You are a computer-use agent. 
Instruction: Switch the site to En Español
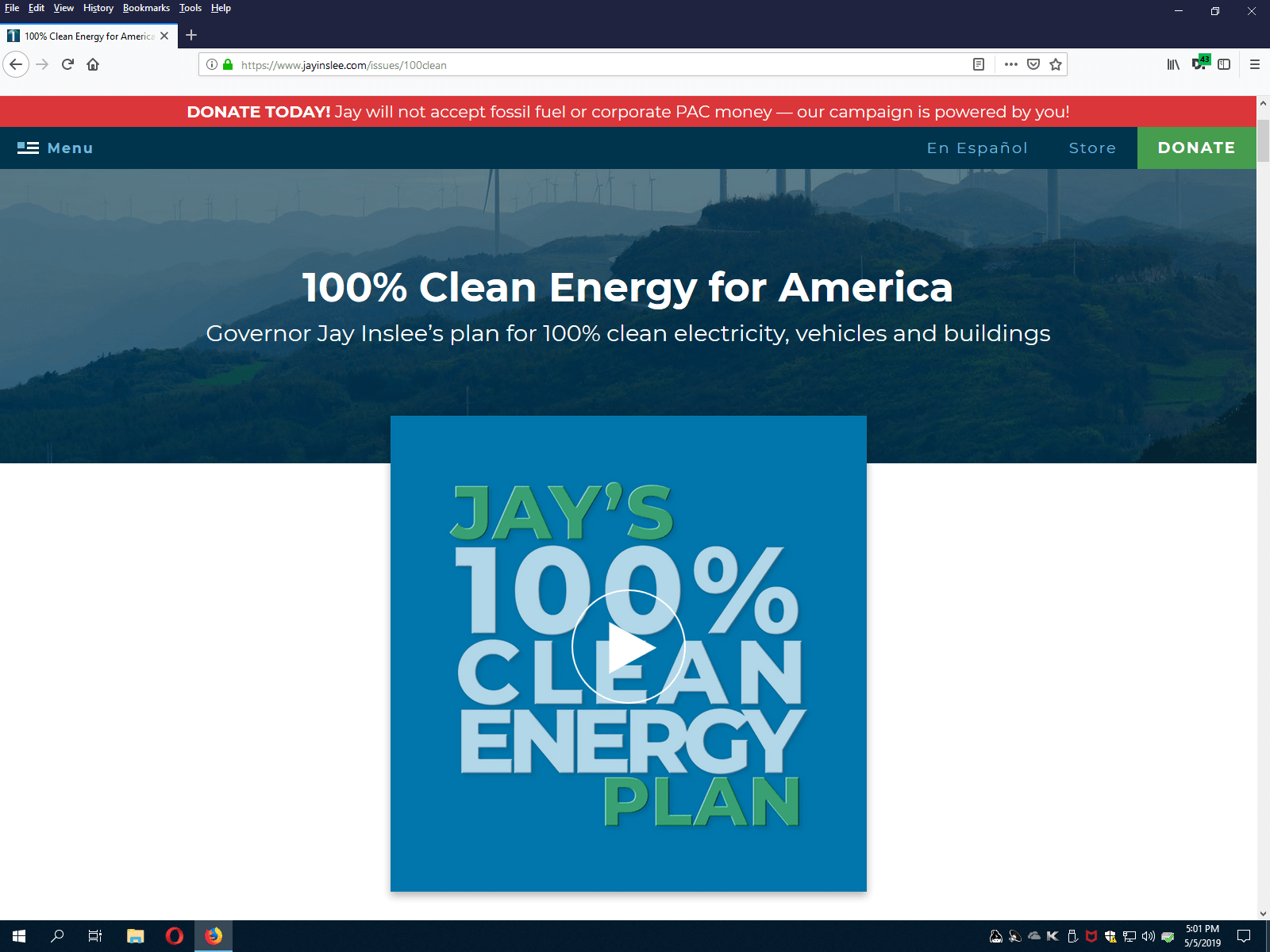[977, 148]
